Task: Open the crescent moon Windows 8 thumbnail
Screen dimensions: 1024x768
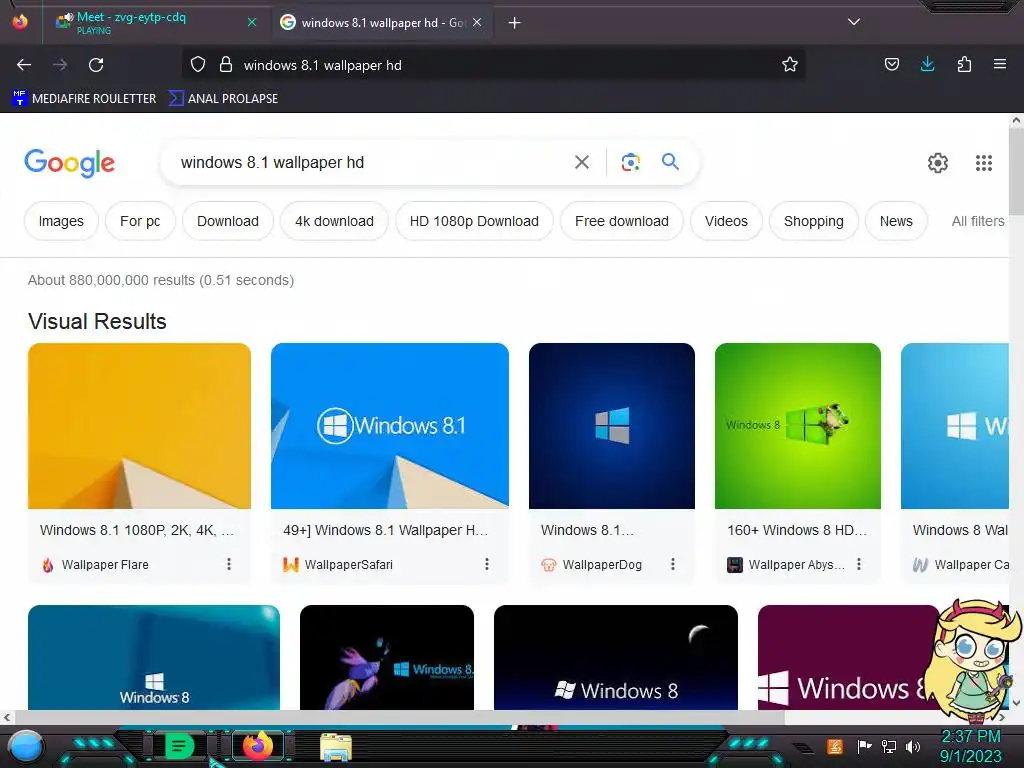Action: tap(616, 657)
